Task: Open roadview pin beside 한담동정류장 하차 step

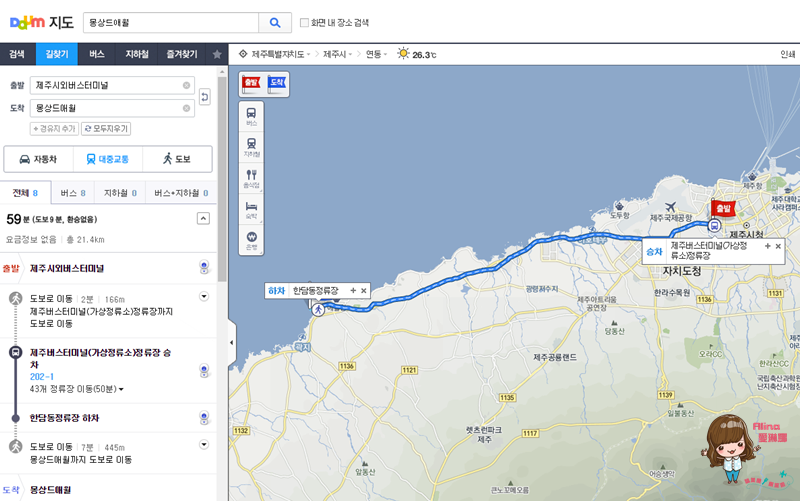Action: 204,418
